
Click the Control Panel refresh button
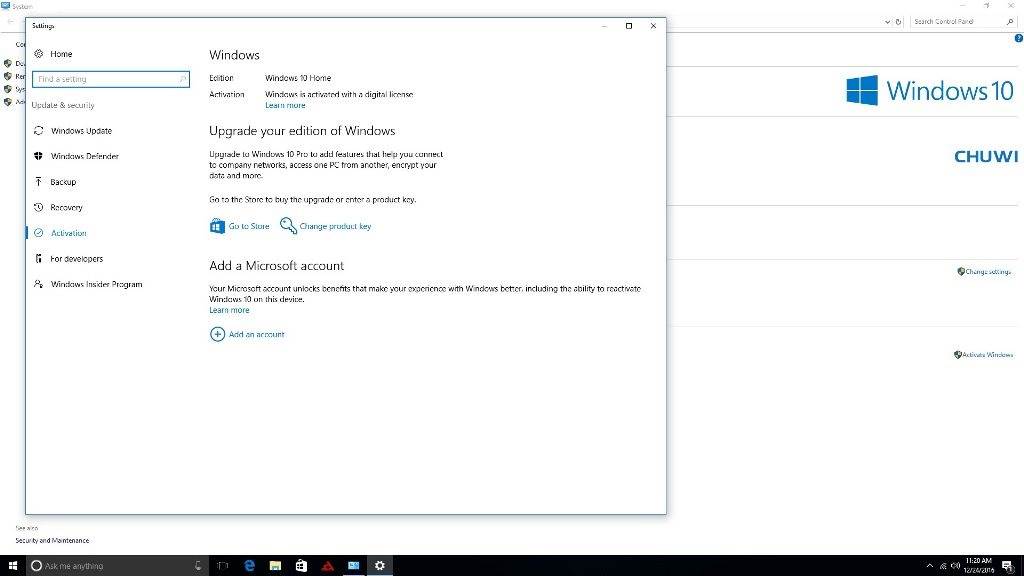pos(898,21)
